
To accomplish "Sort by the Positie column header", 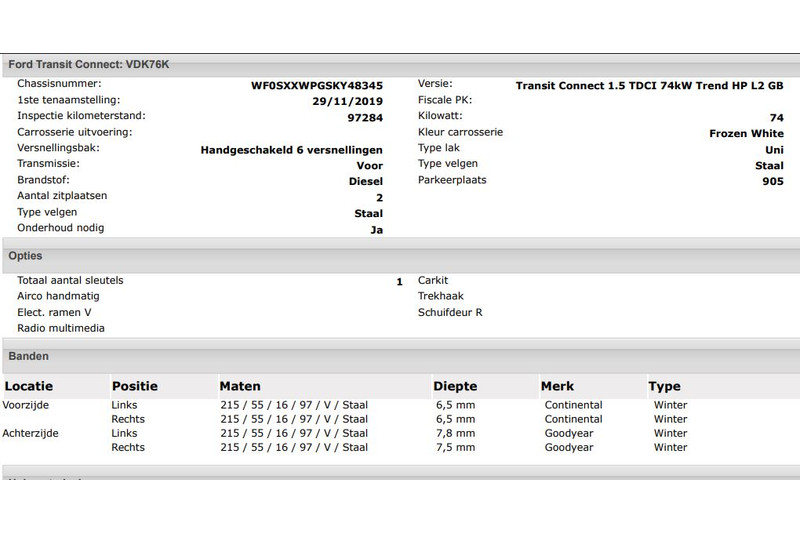I will point(135,386).
